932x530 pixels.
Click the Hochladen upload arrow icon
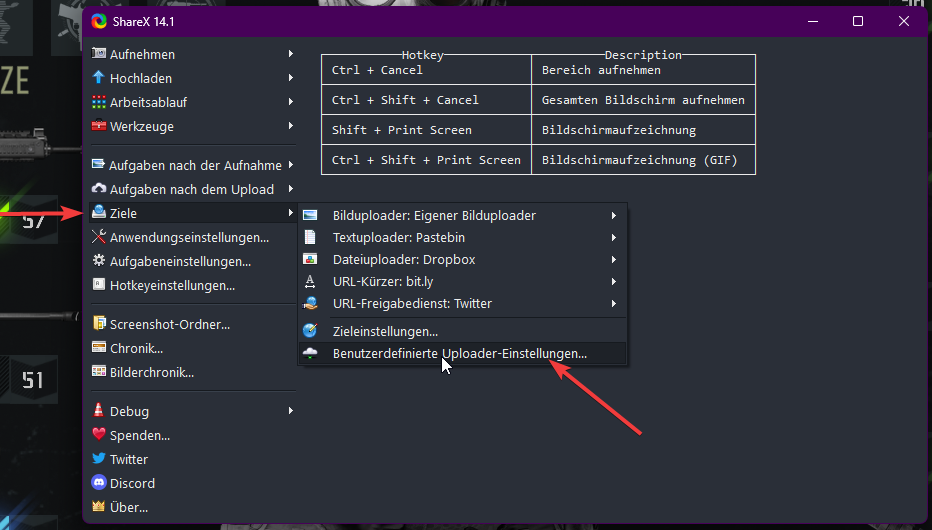[x=99, y=78]
